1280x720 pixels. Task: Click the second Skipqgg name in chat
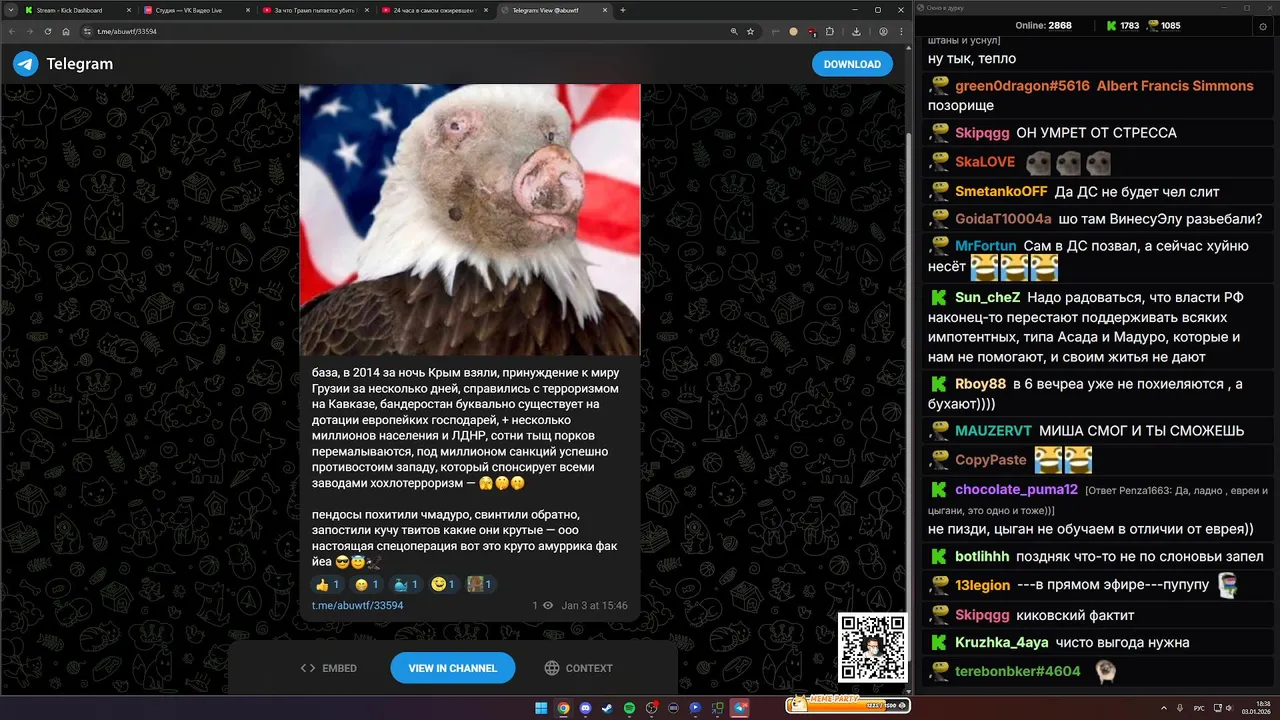(x=982, y=615)
